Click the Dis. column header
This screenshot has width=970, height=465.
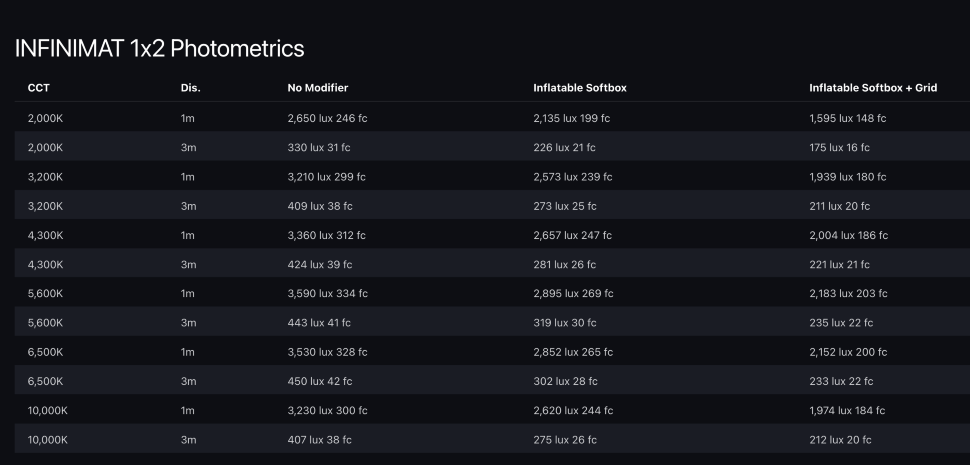(x=190, y=88)
